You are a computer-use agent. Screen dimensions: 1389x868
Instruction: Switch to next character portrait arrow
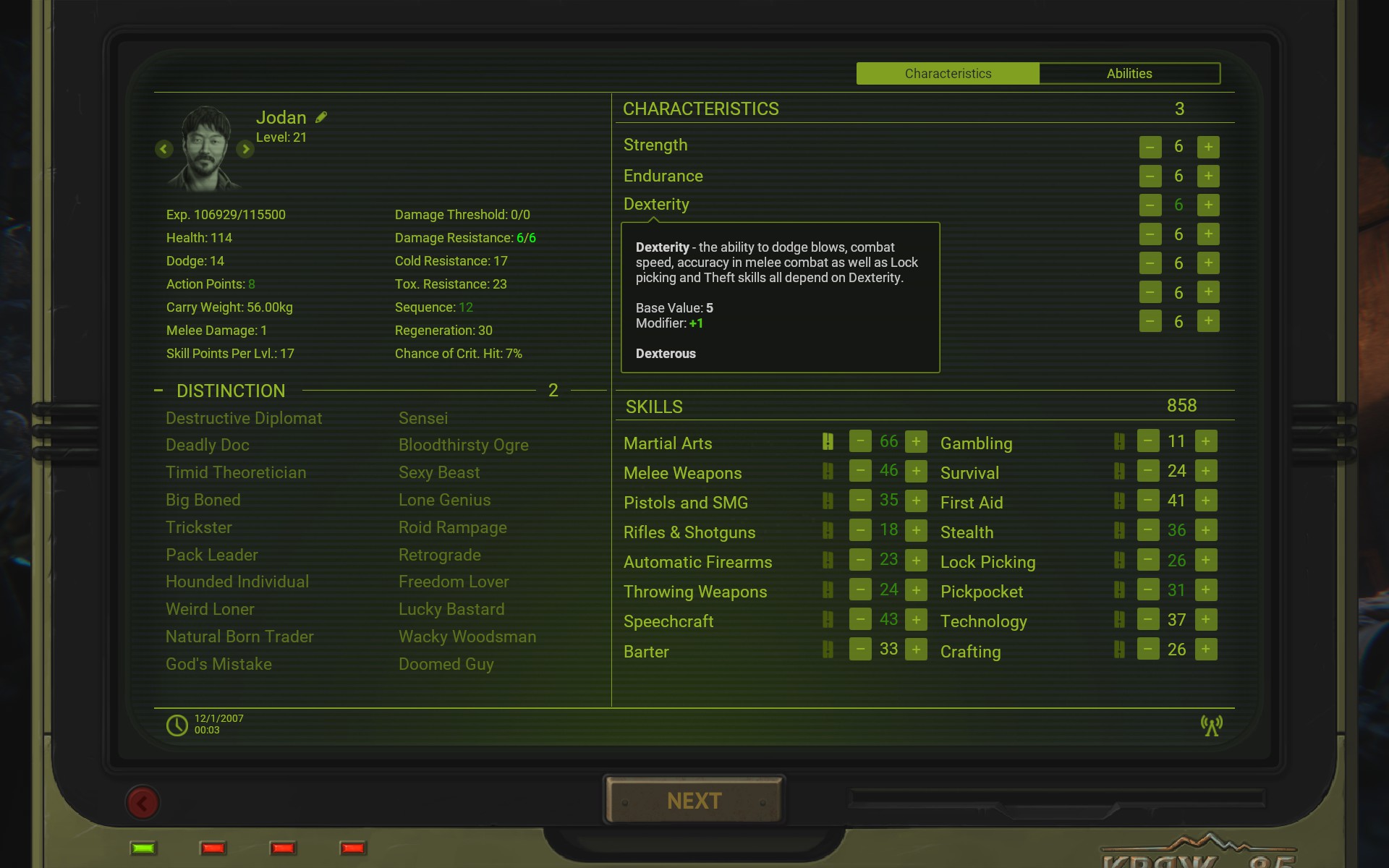pos(245,149)
